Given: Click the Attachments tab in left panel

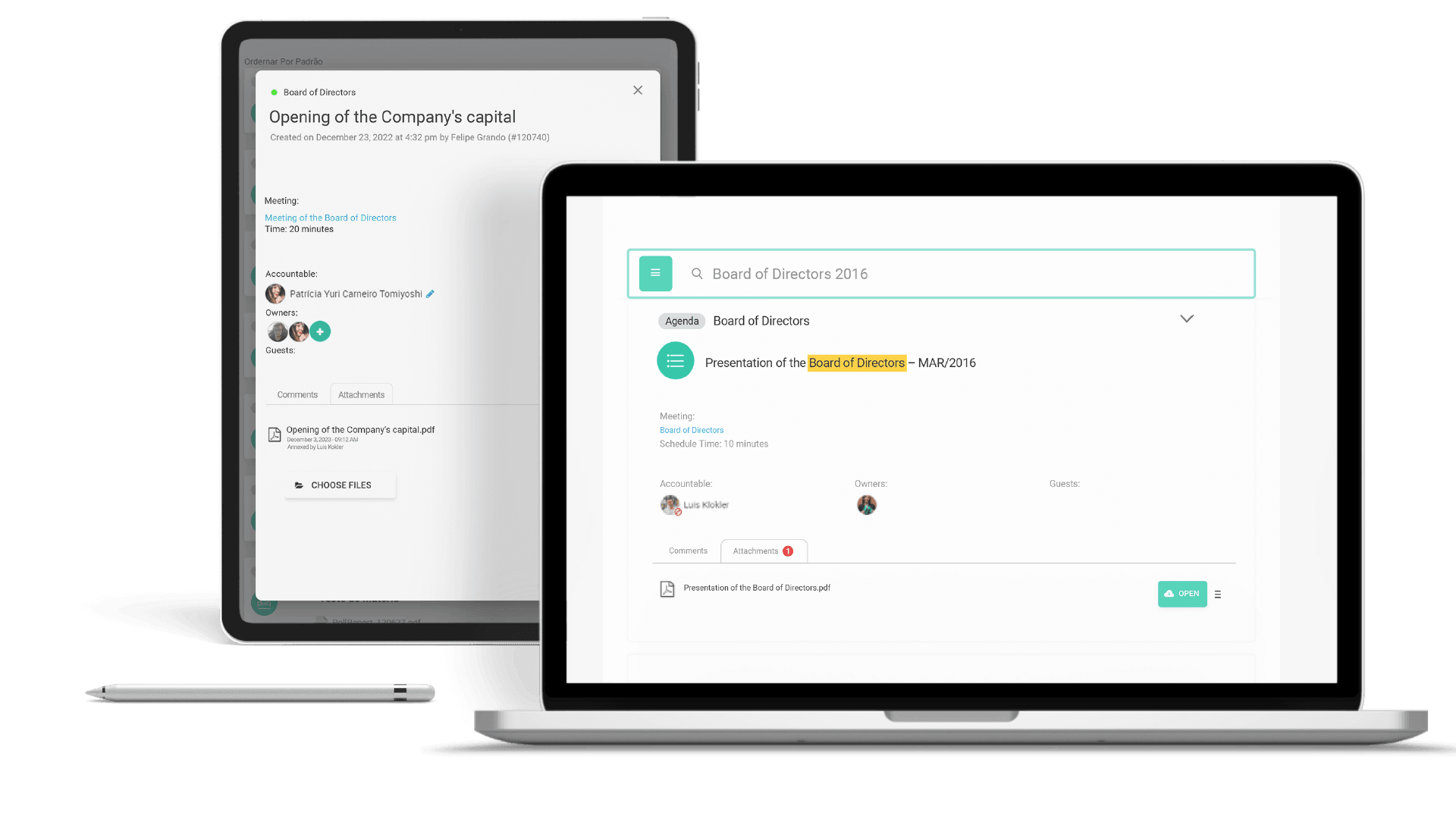Looking at the screenshot, I should pyautogui.click(x=361, y=394).
